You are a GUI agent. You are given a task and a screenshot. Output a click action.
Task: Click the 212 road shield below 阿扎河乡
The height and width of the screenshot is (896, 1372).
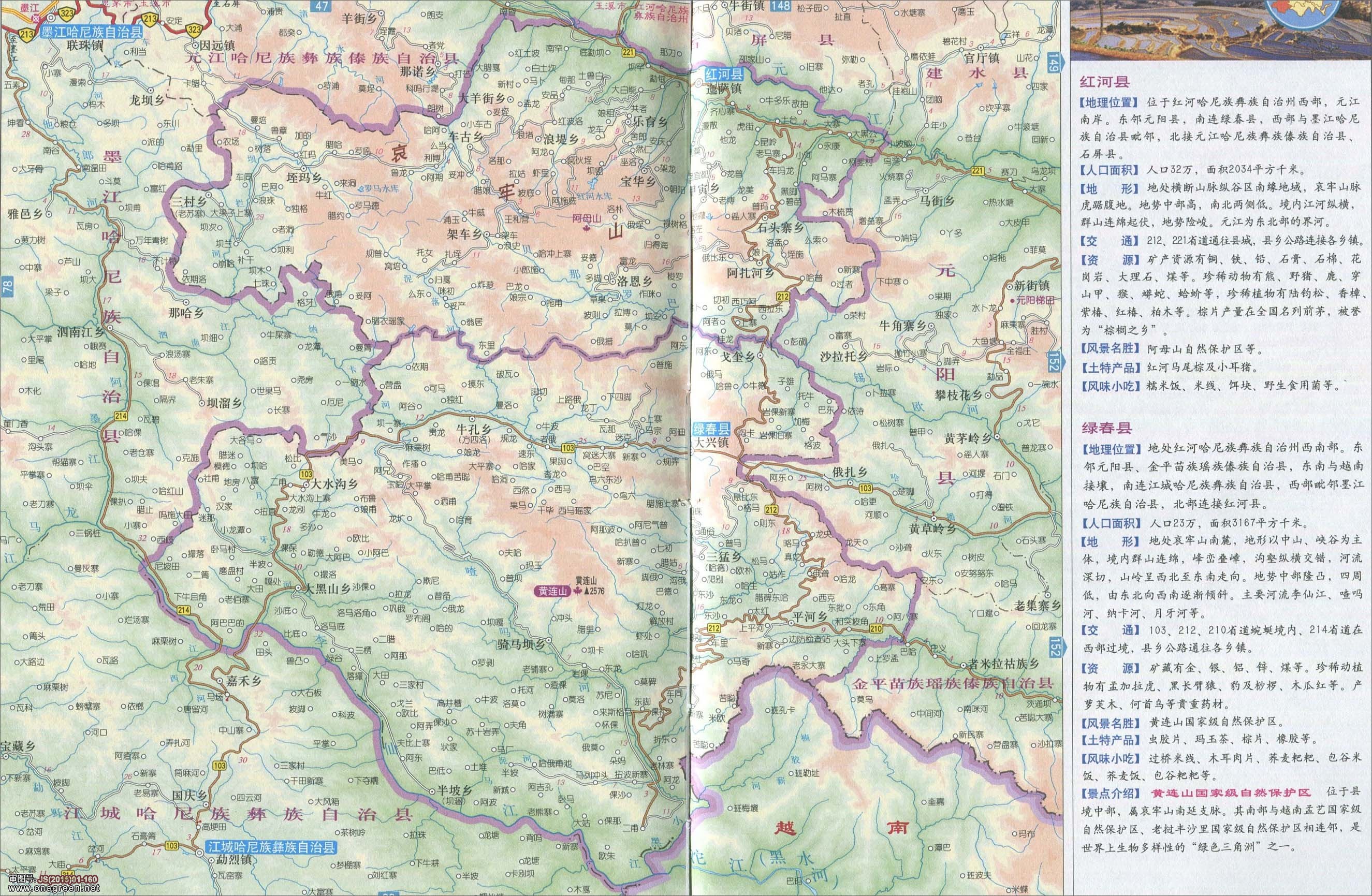pyautogui.click(x=782, y=296)
